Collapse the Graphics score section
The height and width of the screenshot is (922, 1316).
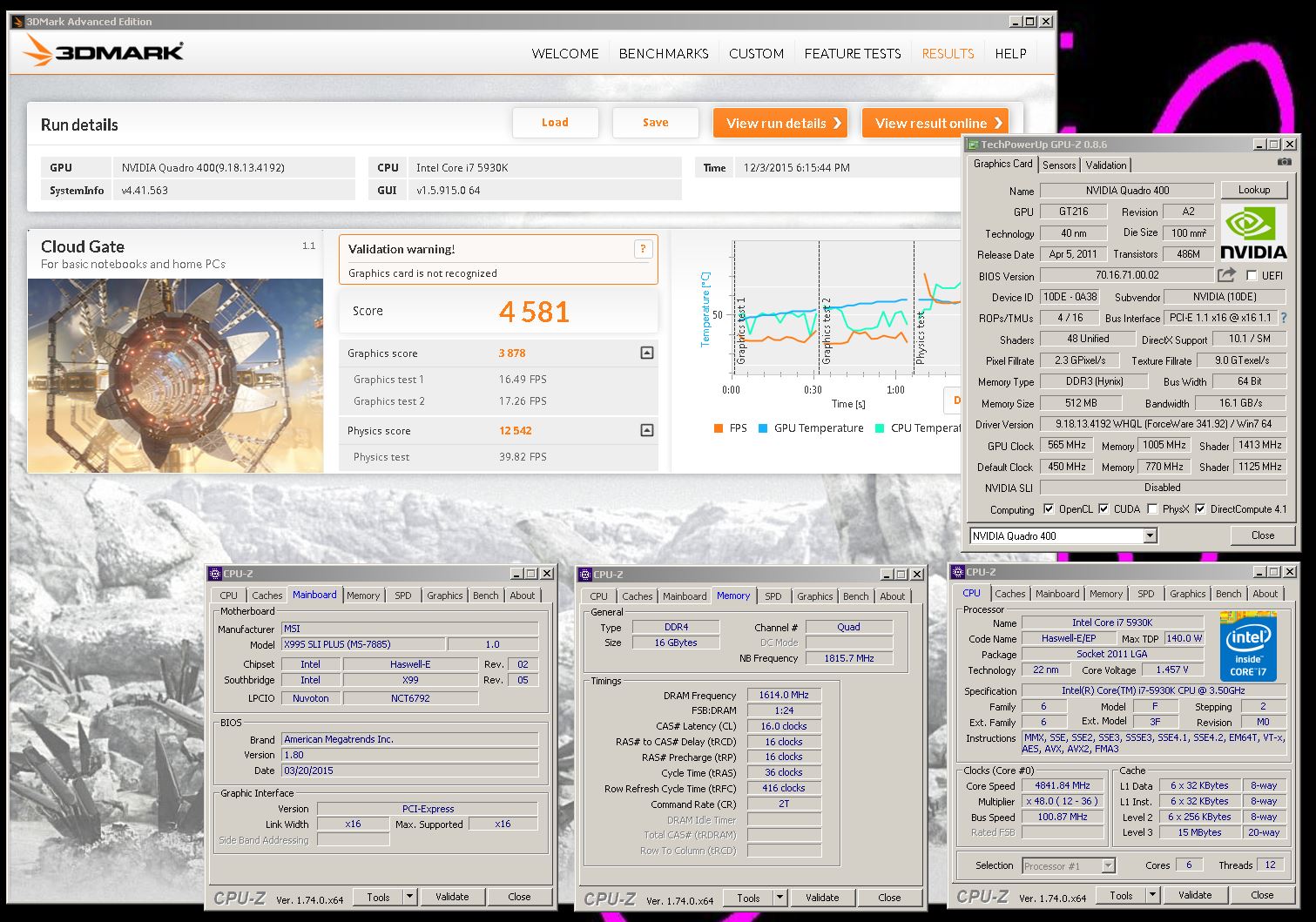(x=646, y=353)
